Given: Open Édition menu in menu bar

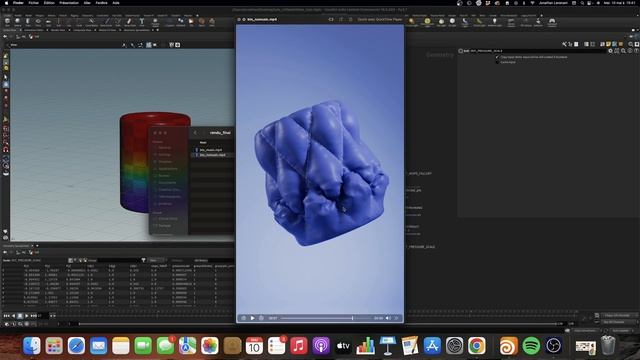Looking at the screenshot, I should tap(49, 3).
